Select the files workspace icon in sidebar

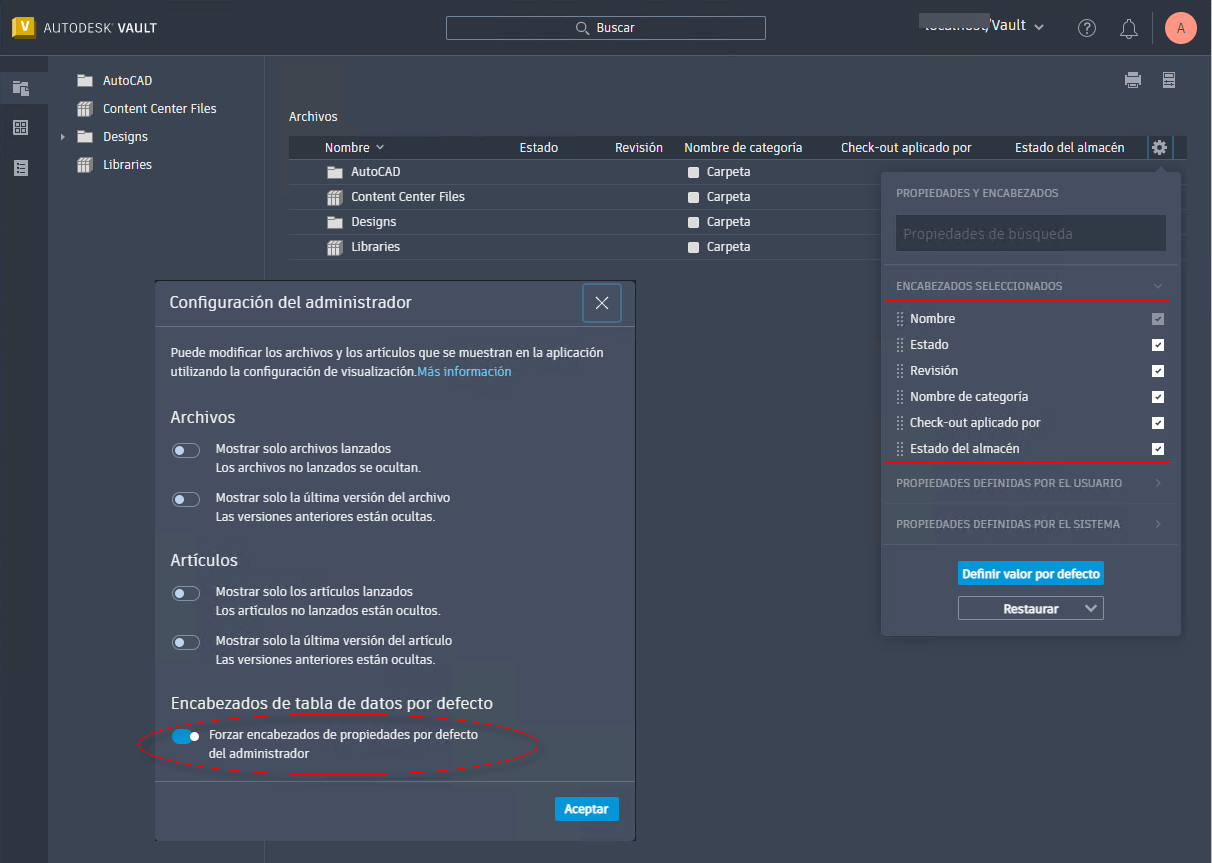[21, 88]
